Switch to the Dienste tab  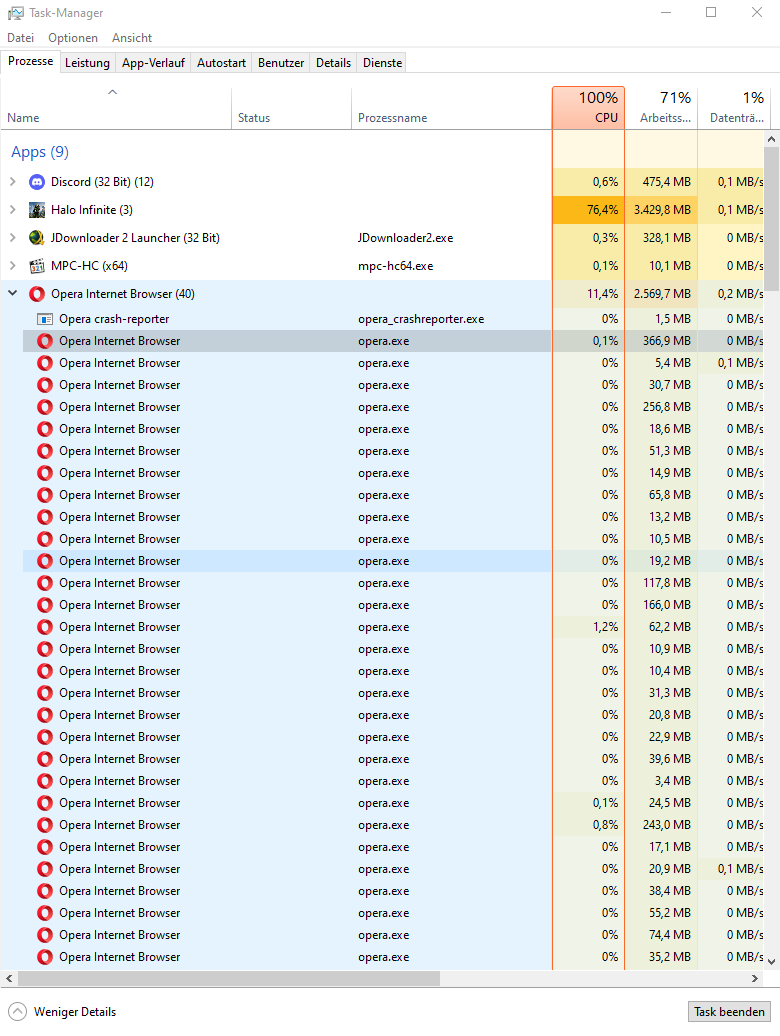(382, 63)
